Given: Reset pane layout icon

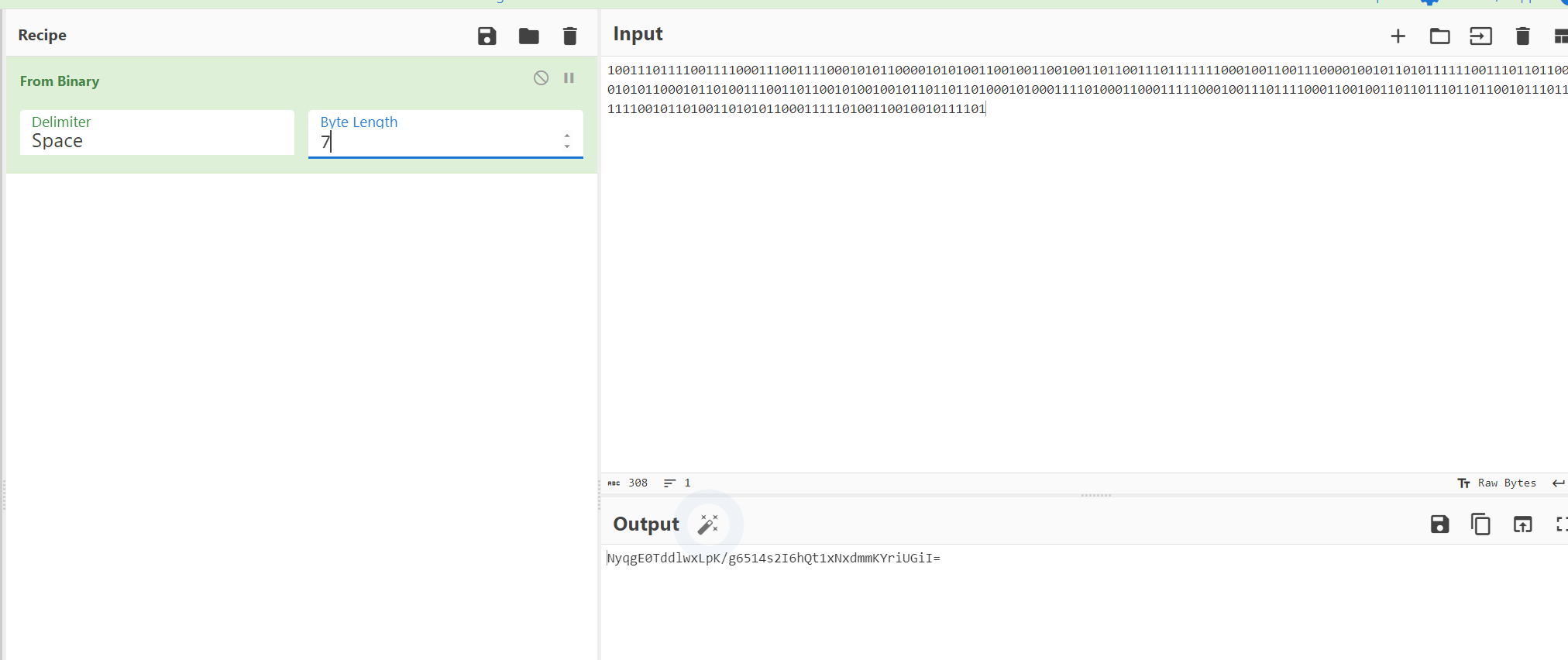Looking at the screenshot, I should pos(1560,36).
